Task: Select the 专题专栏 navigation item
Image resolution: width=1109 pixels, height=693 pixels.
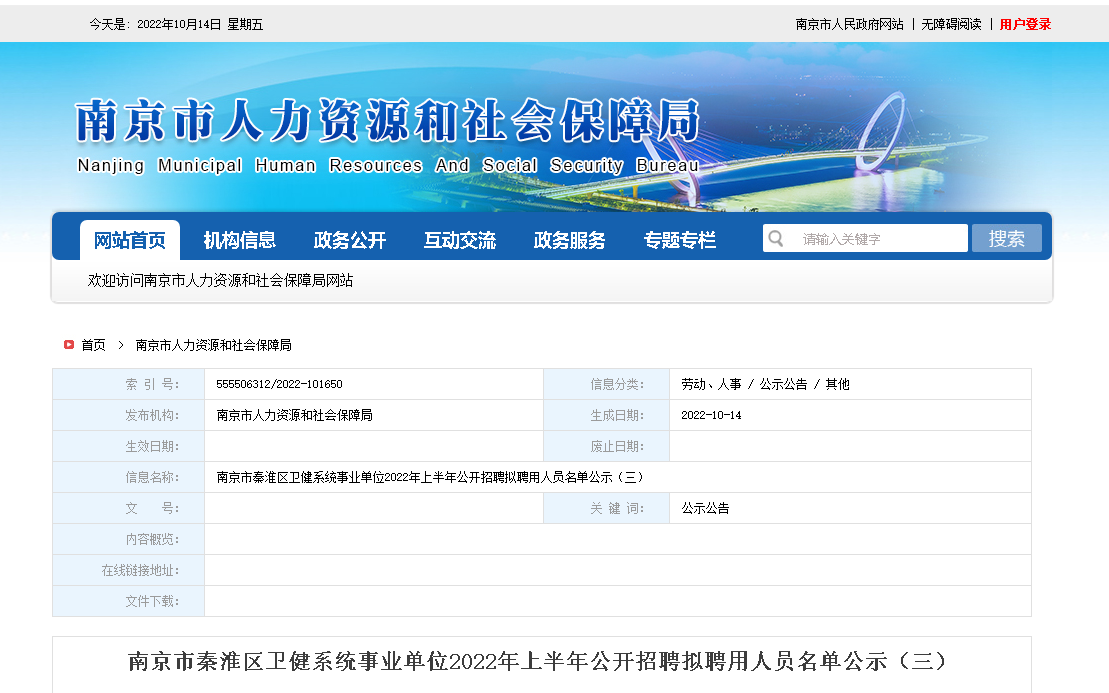Action: click(x=680, y=240)
